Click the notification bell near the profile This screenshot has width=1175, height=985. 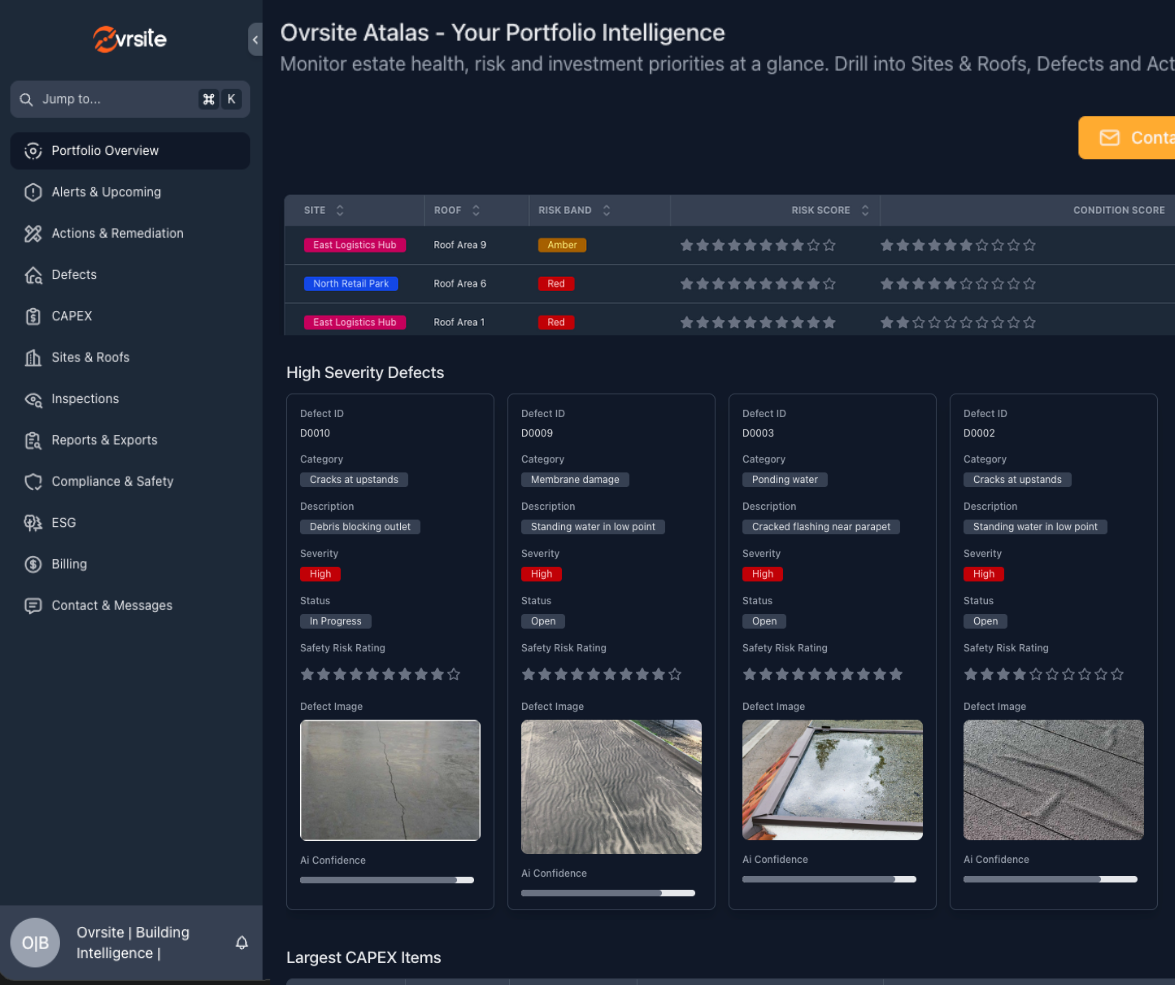point(241,942)
